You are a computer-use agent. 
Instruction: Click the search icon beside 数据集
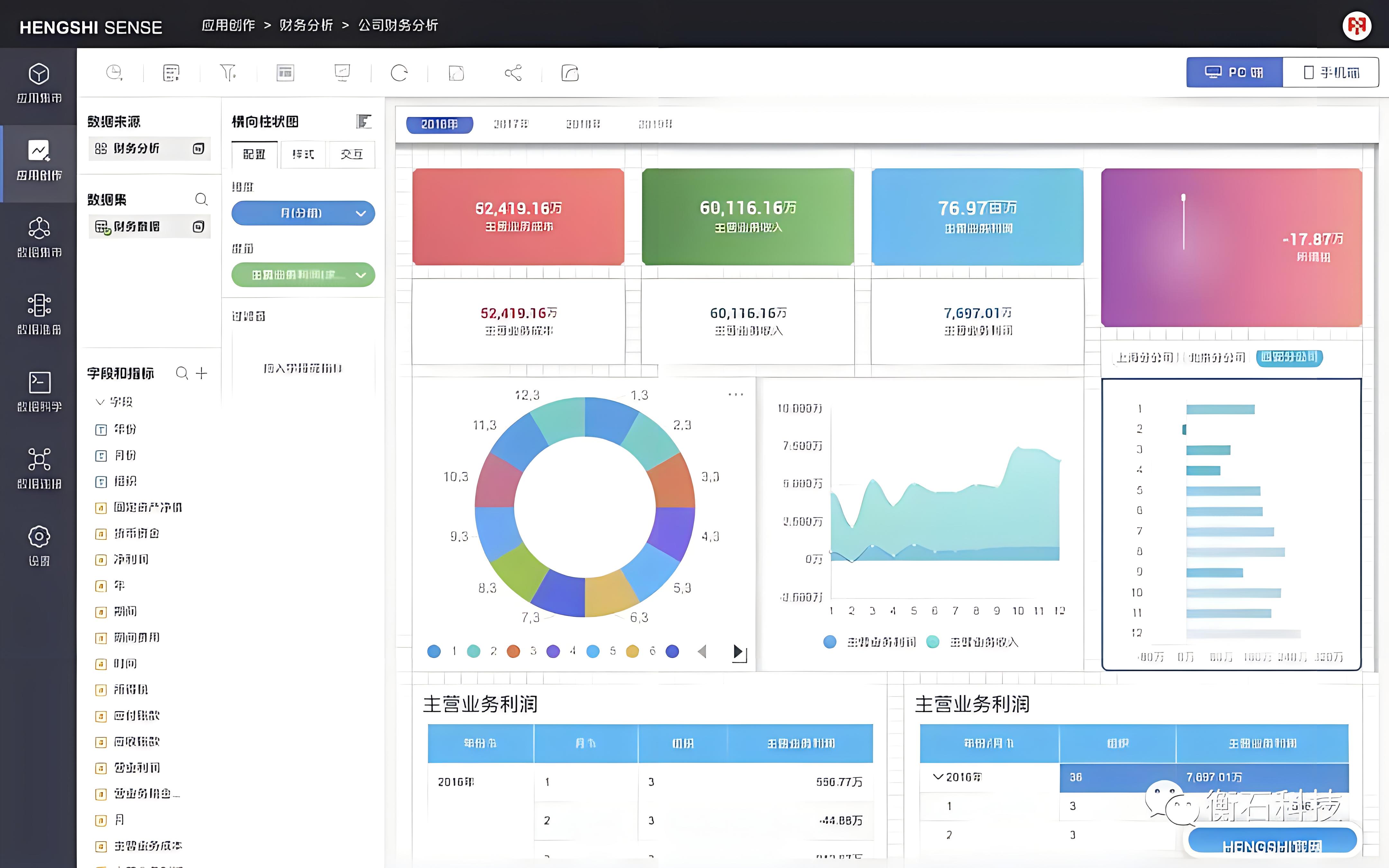pos(201,199)
